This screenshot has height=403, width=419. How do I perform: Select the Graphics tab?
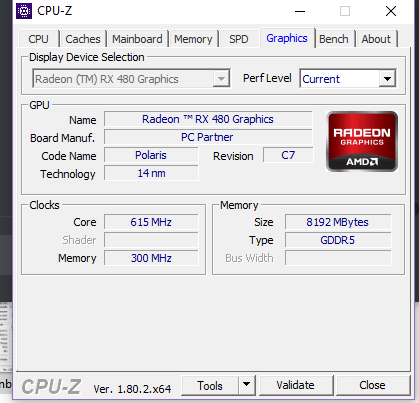(x=287, y=38)
